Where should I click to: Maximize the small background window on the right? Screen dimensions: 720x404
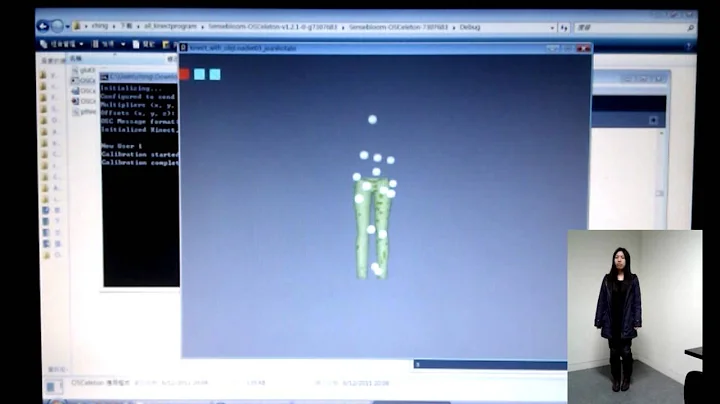click(x=642, y=79)
